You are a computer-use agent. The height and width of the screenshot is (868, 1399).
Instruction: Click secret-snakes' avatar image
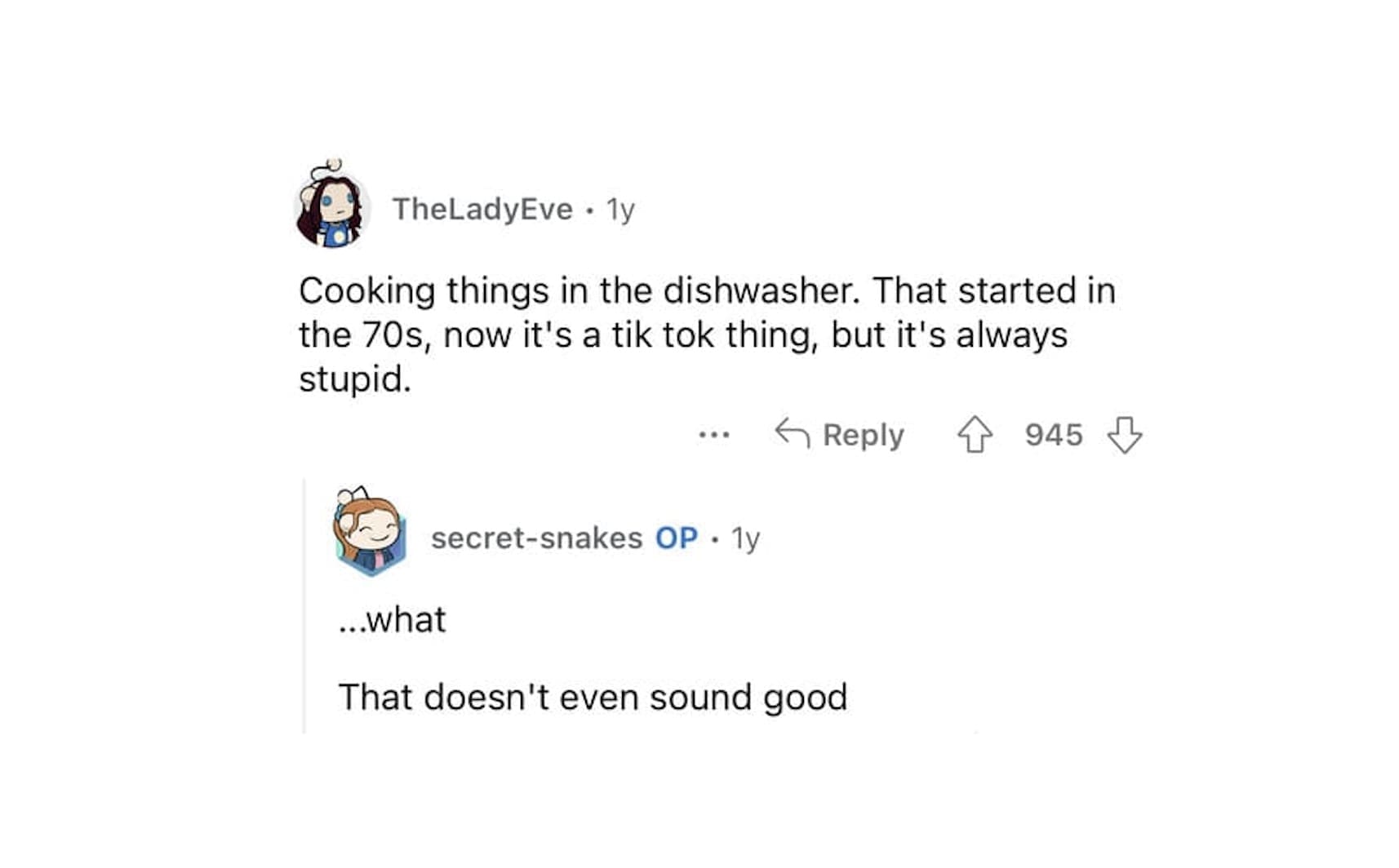(370, 533)
